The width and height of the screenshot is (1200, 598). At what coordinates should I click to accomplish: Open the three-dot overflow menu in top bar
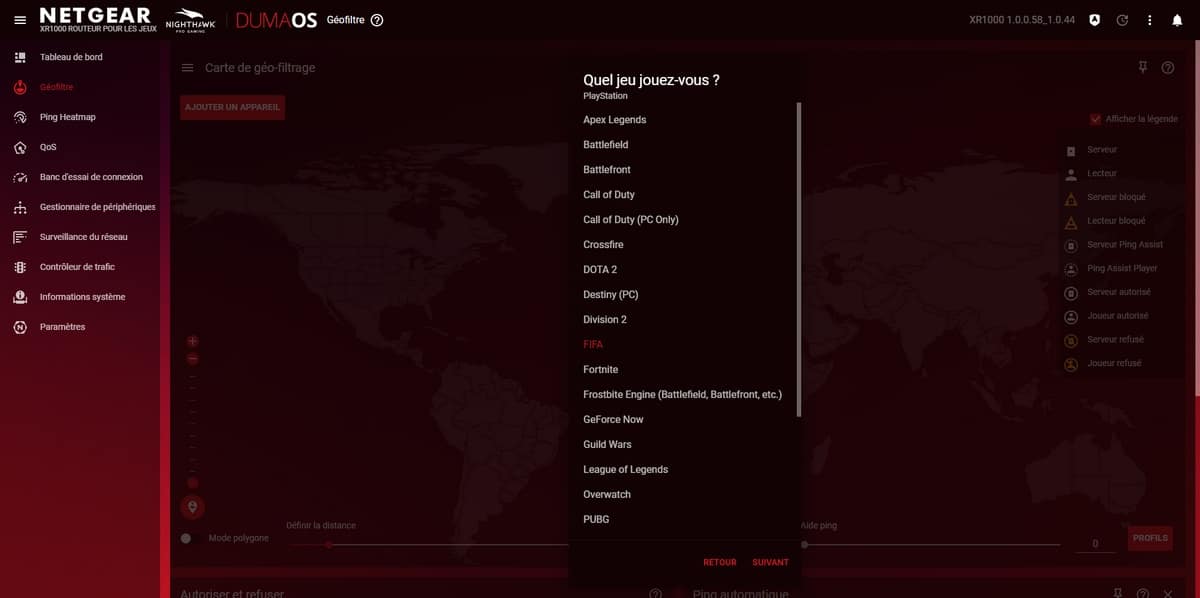(1150, 20)
